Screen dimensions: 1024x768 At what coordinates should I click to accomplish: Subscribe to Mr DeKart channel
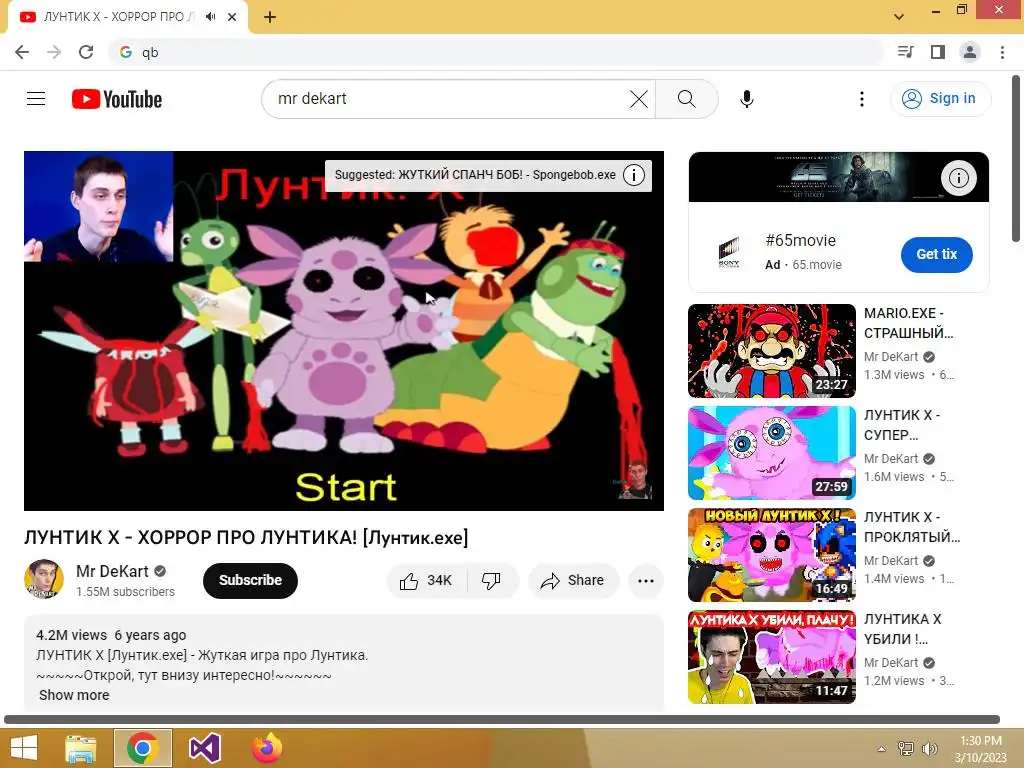pos(250,581)
